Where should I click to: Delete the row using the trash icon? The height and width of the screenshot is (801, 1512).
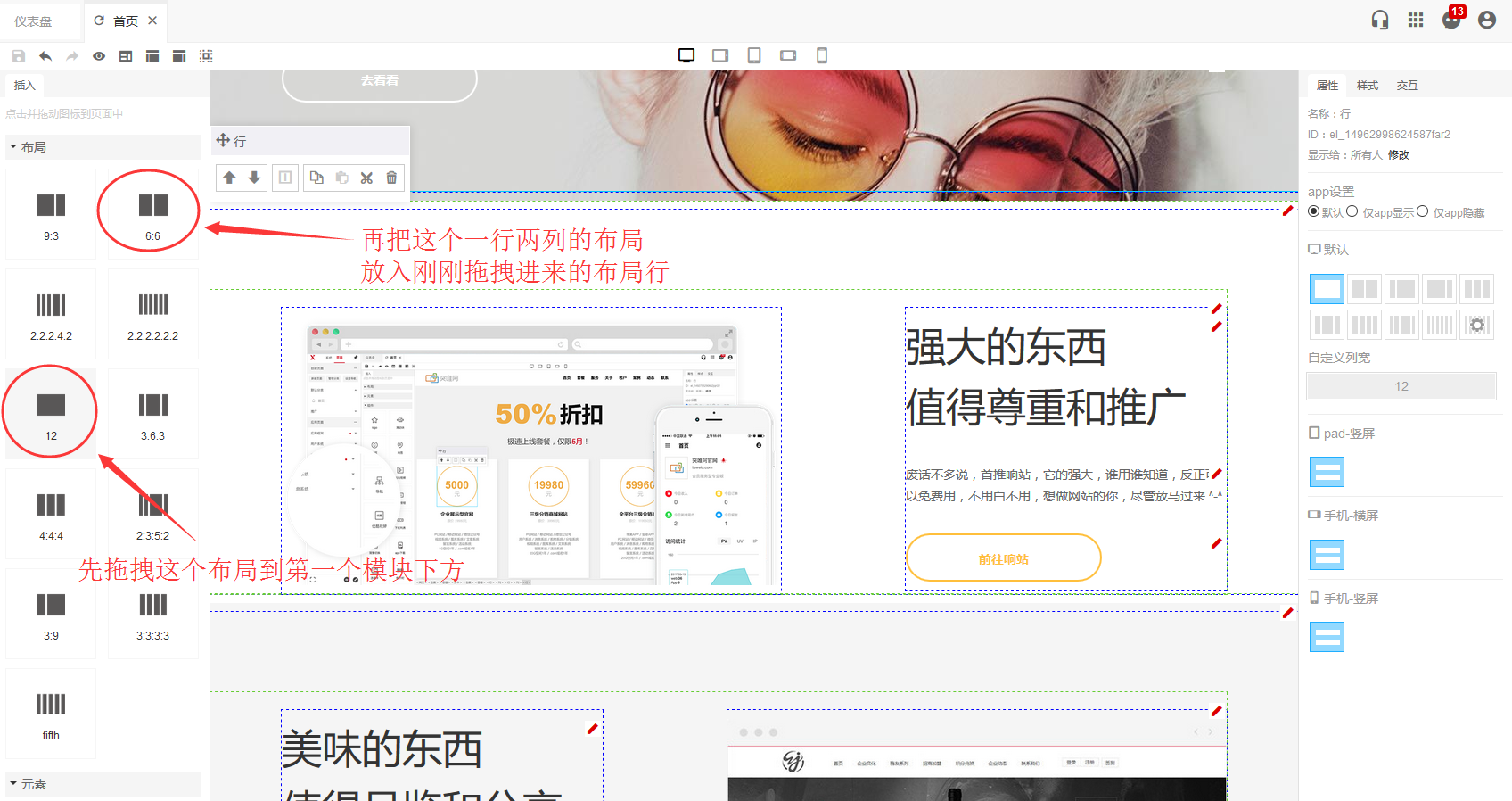[391, 178]
